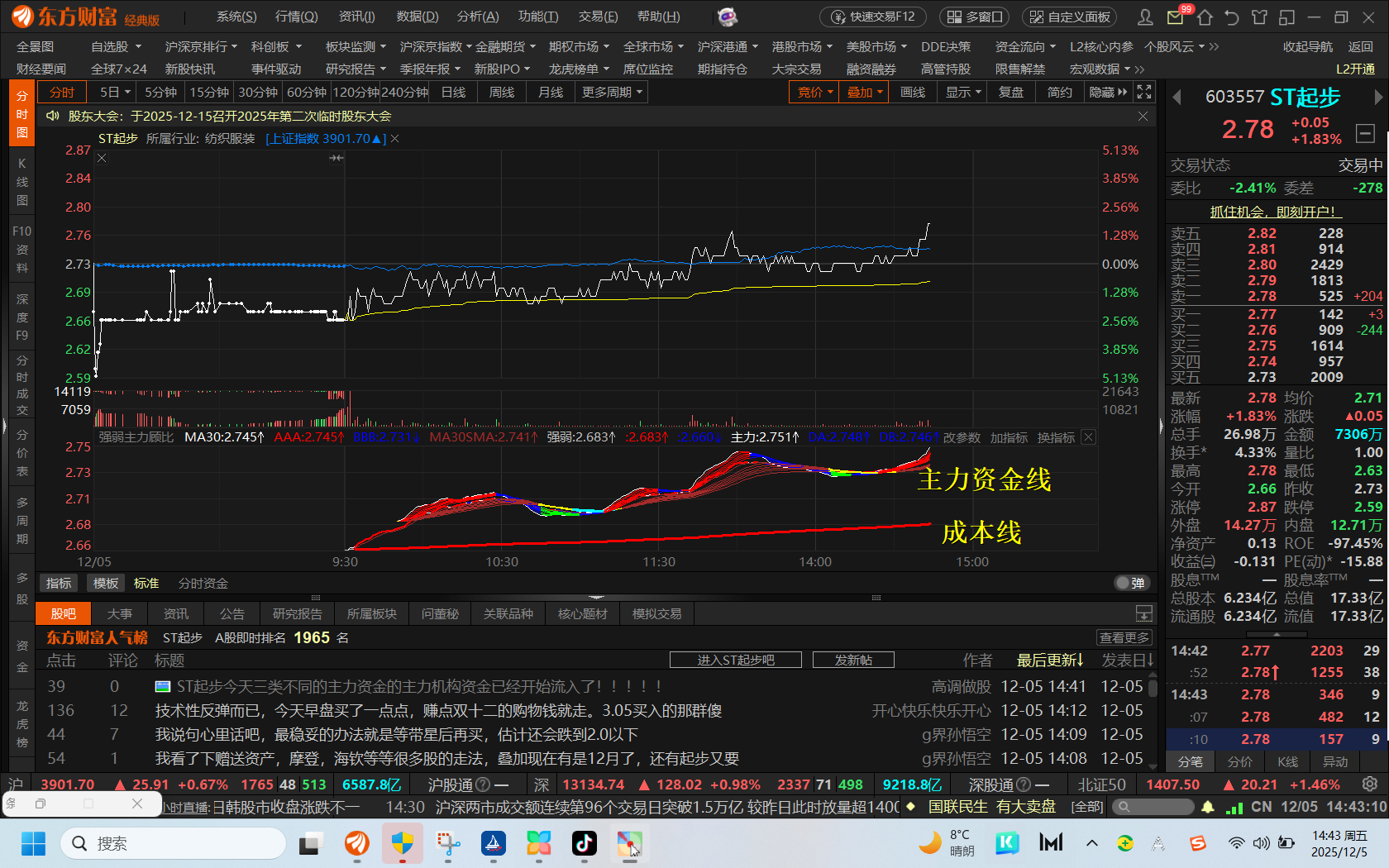Expand the 5日 period dropdown
1389x868 pixels.
coord(115,92)
